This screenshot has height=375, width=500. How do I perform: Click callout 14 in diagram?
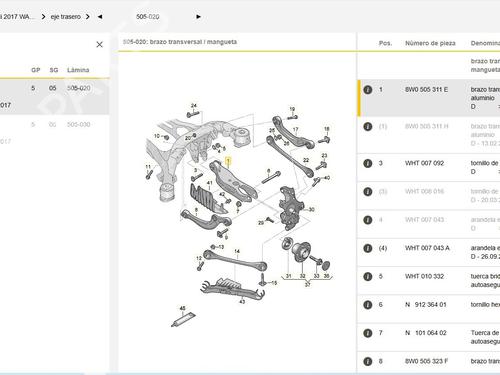click(x=237, y=251)
